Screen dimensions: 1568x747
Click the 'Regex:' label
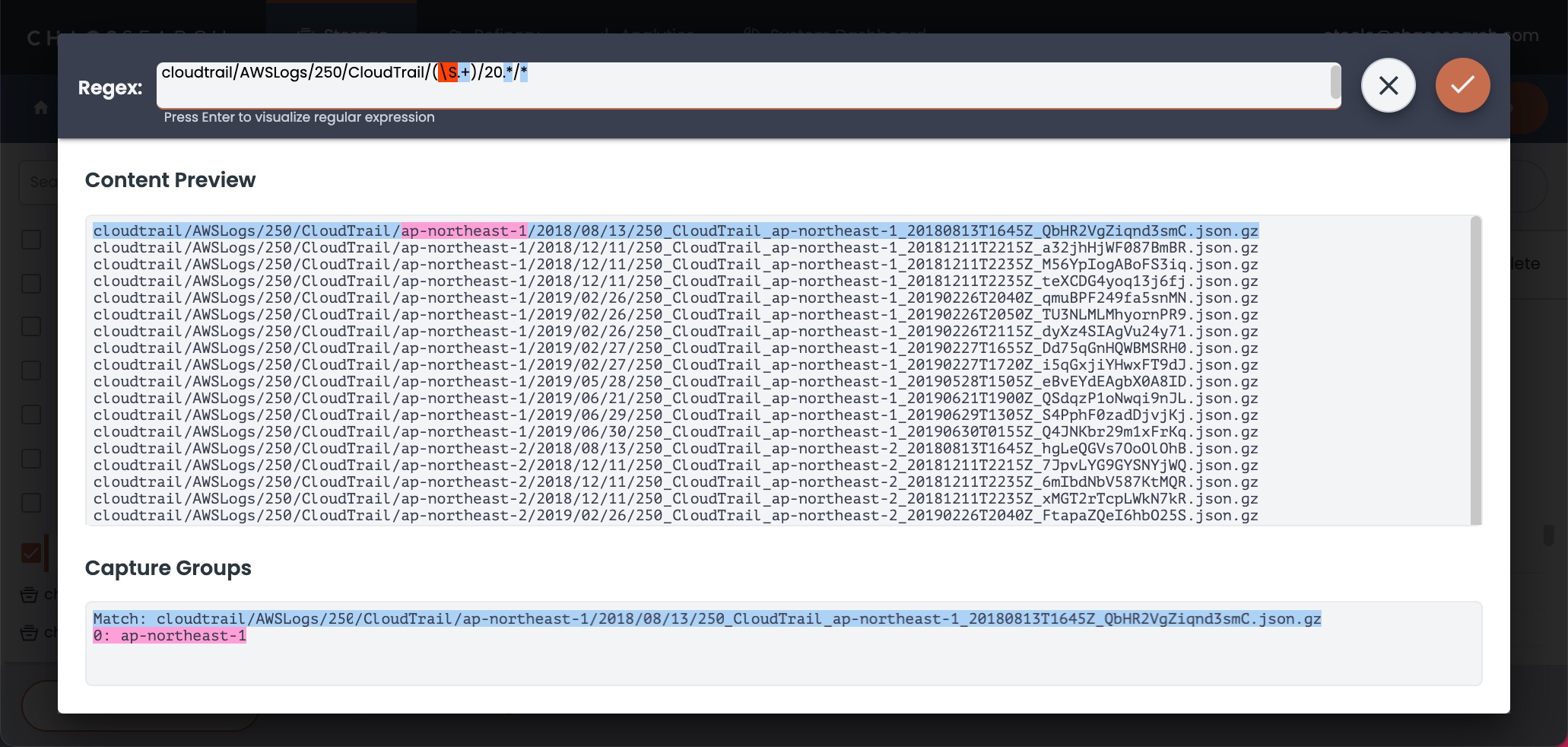tap(110, 87)
